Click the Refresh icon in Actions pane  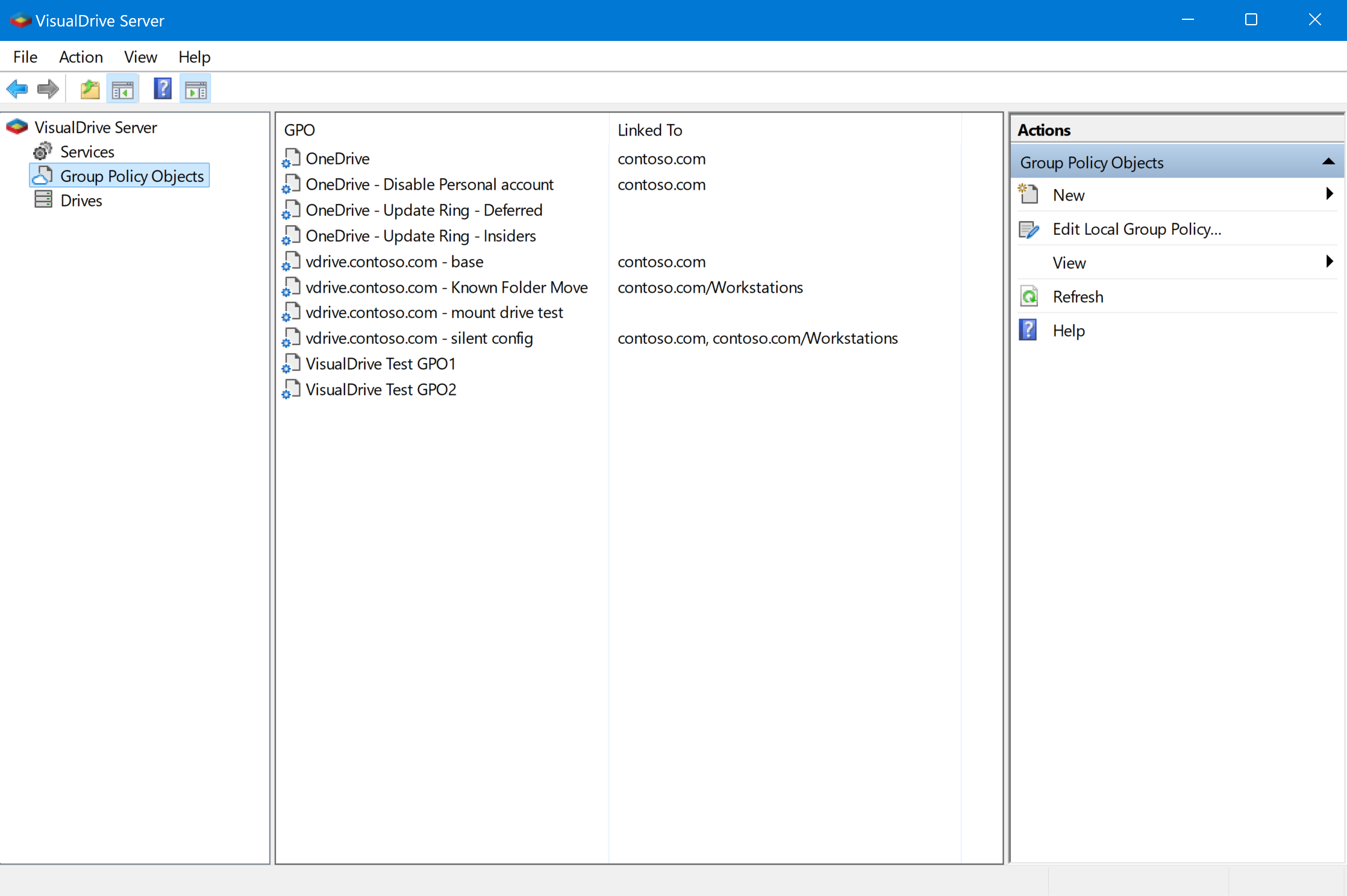(x=1029, y=297)
